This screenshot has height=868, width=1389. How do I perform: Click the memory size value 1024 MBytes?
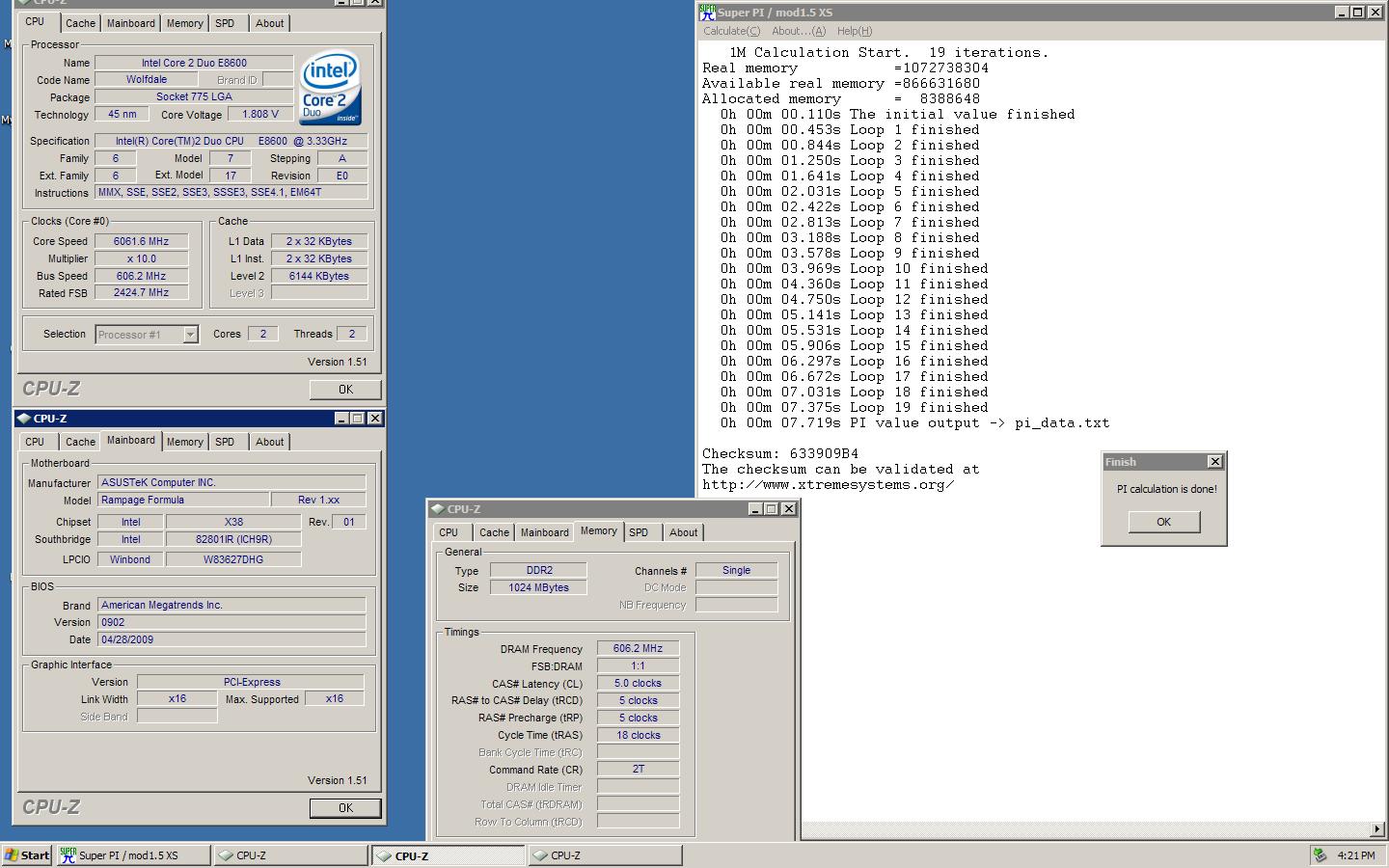point(538,588)
